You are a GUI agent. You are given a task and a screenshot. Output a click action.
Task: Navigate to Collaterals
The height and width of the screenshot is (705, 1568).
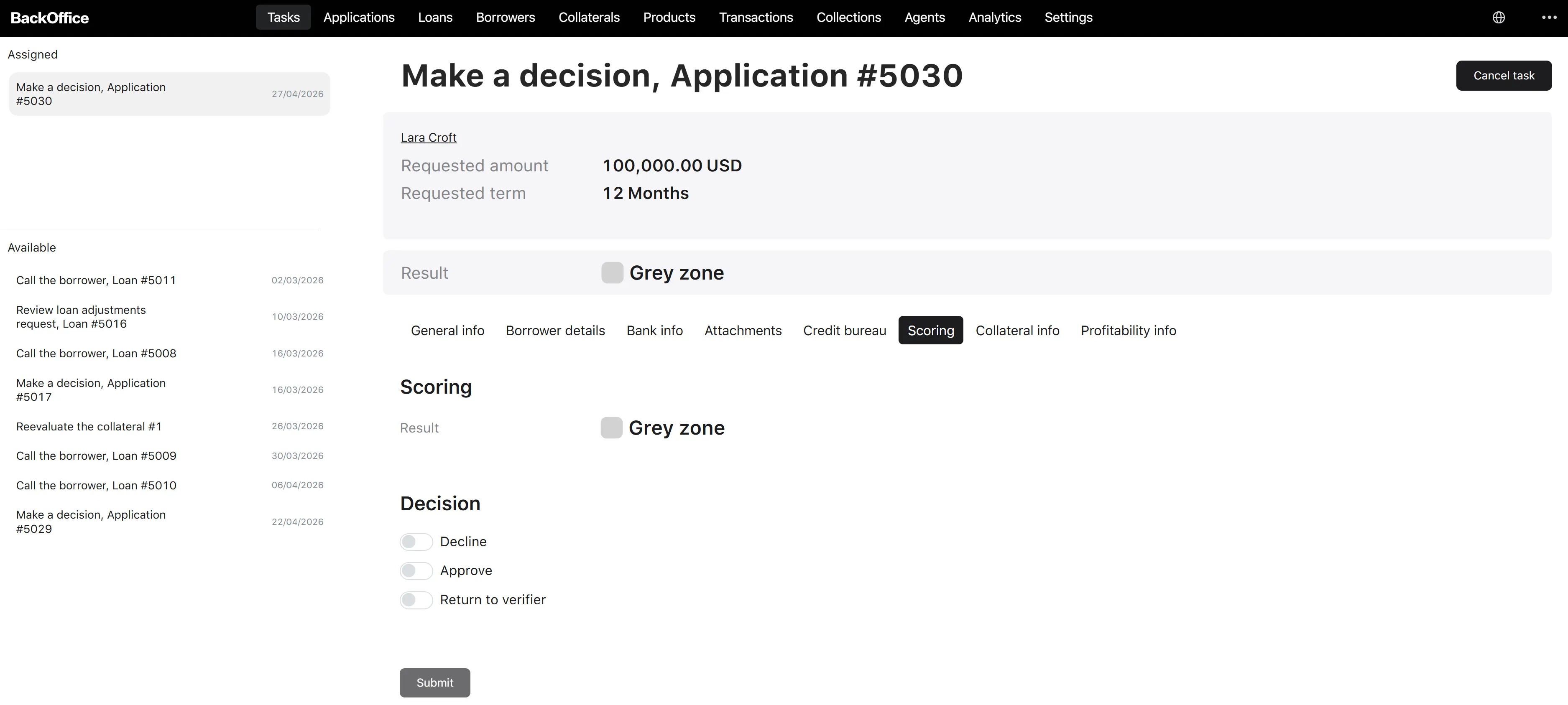589,17
